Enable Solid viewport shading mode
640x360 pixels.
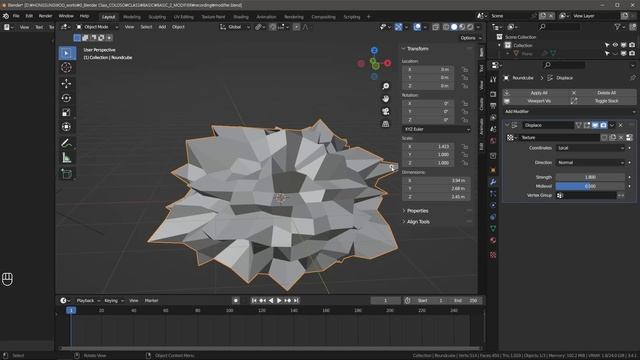(x=454, y=27)
